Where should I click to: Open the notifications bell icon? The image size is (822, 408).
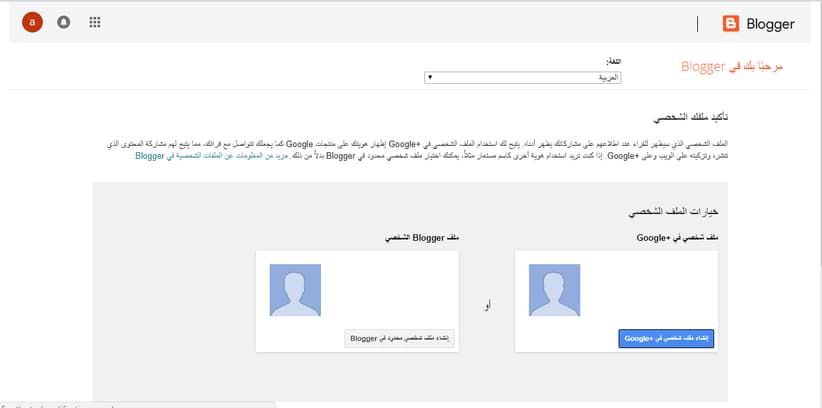tap(63, 22)
